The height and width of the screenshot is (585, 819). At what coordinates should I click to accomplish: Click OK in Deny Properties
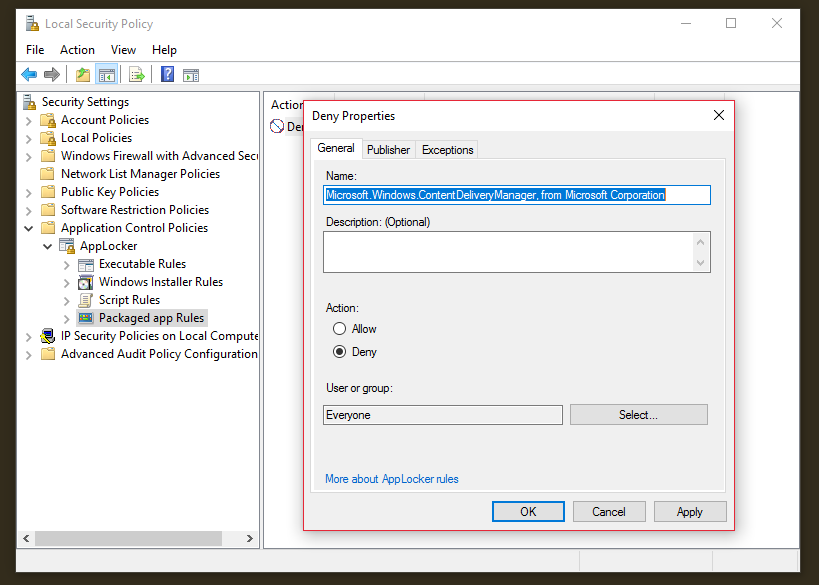pos(528,511)
